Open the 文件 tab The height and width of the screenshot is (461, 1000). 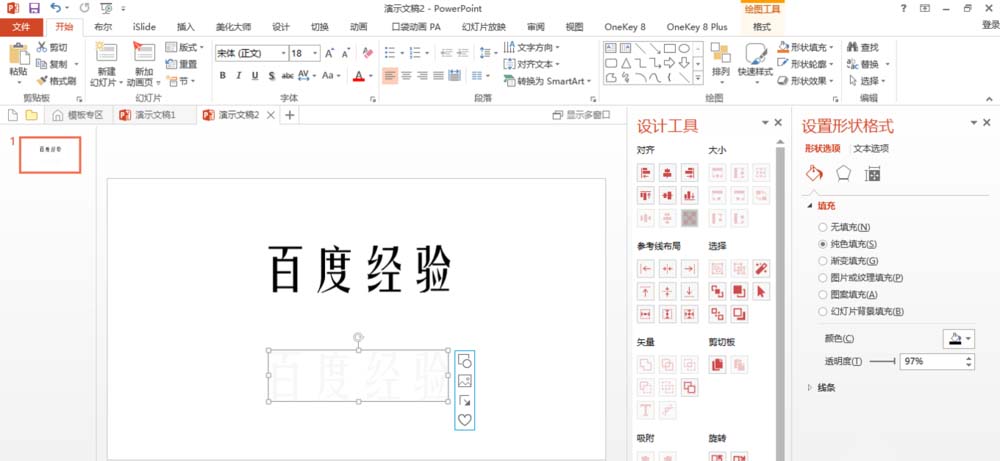pos(22,27)
